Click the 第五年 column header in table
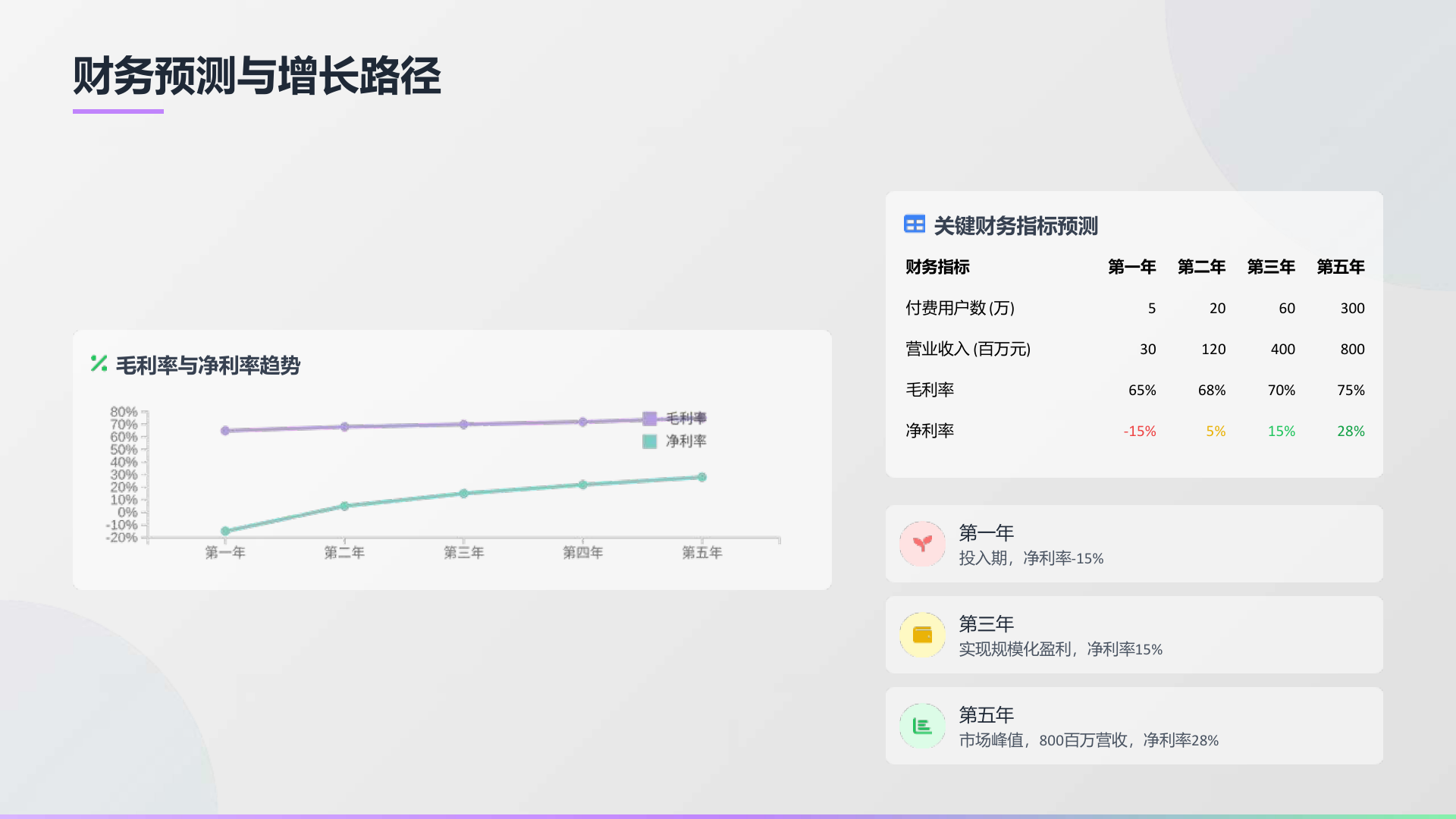1456x819 pixels. tap(1340, 267)
